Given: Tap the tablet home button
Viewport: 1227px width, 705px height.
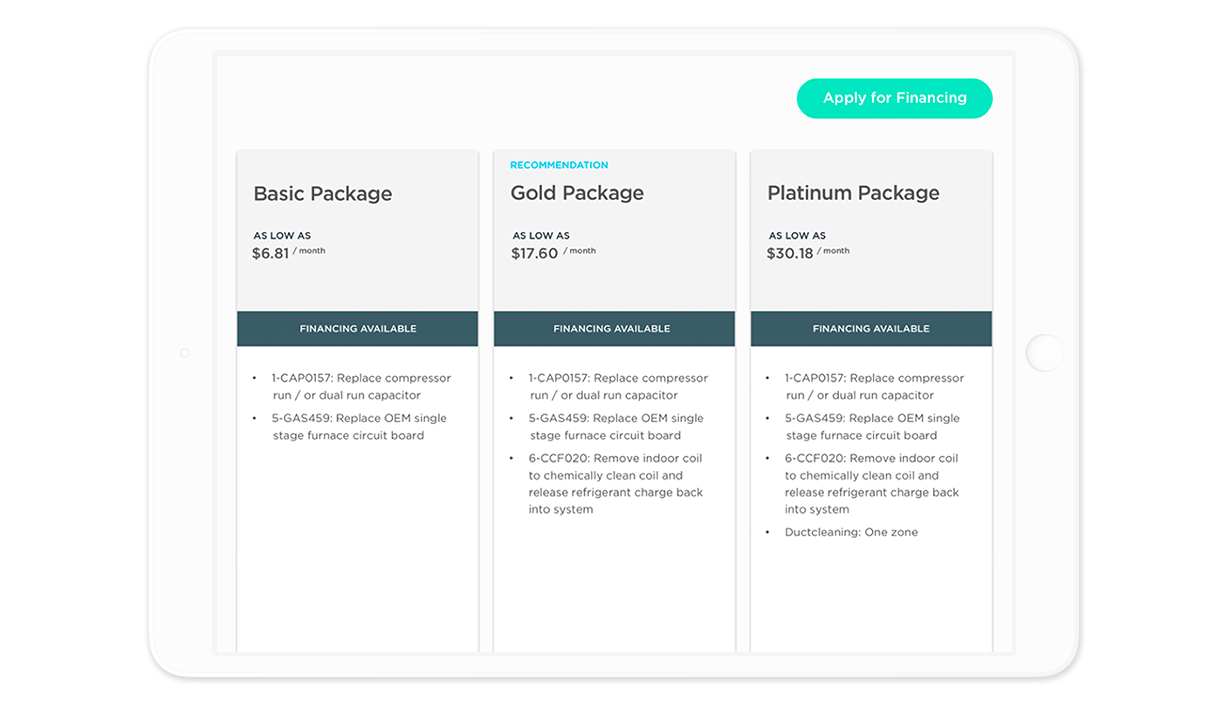Looking at the screenshot, I should (1044, 353).
